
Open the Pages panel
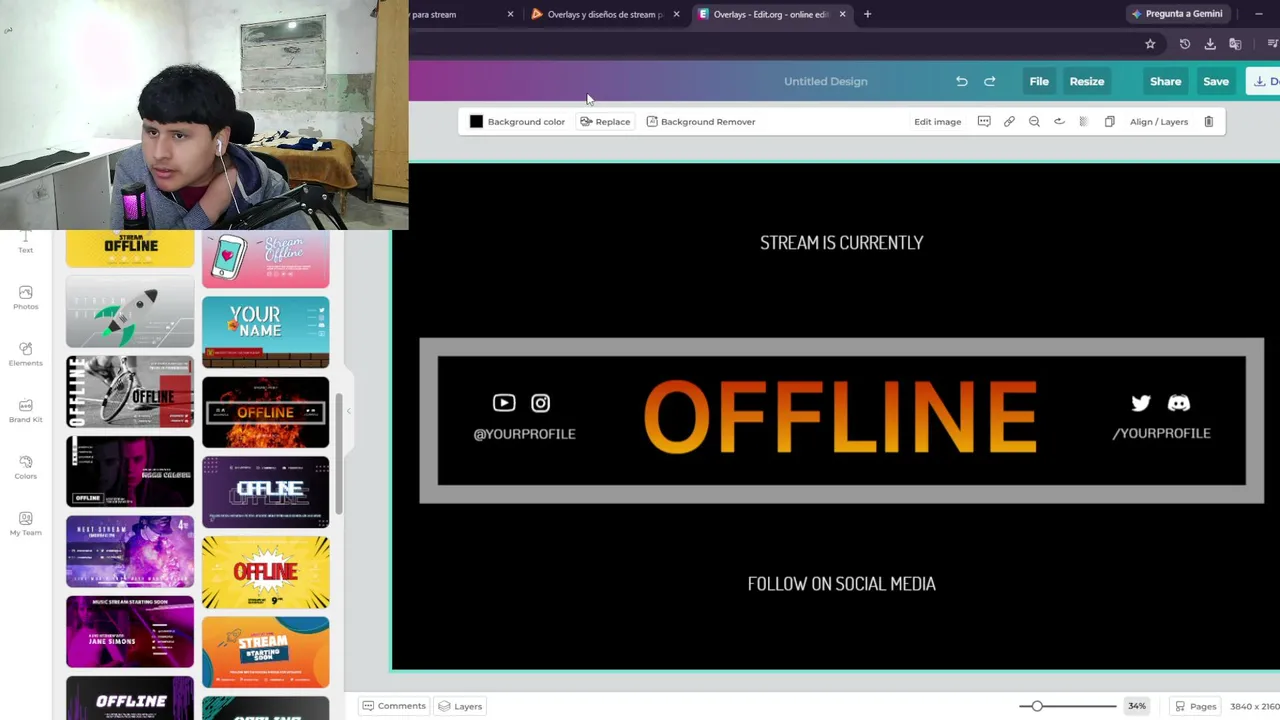1195,706
